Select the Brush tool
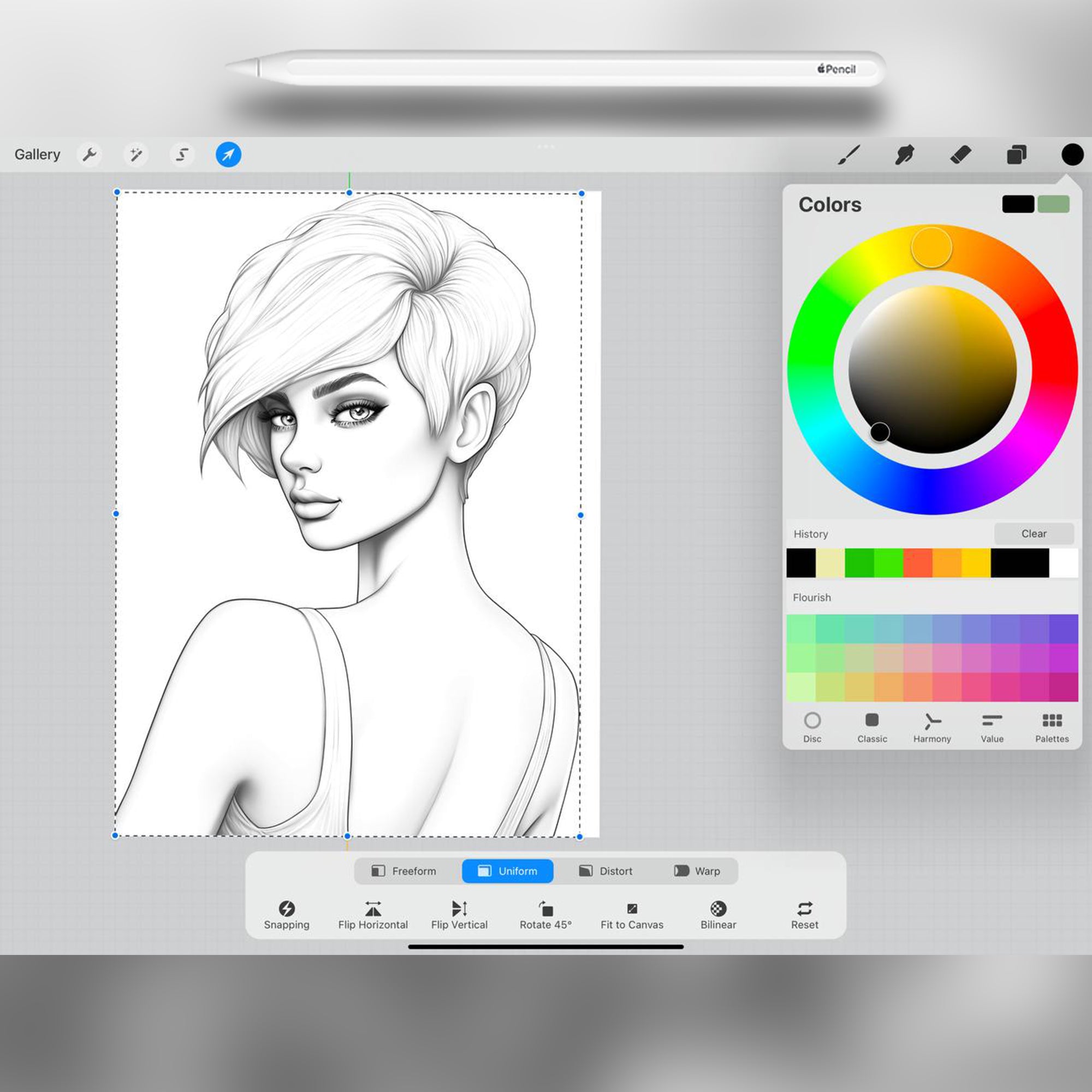Image resolution: width=1092 pixels, height=1092 pixels. pyautogui.click(x=850, y=154)
